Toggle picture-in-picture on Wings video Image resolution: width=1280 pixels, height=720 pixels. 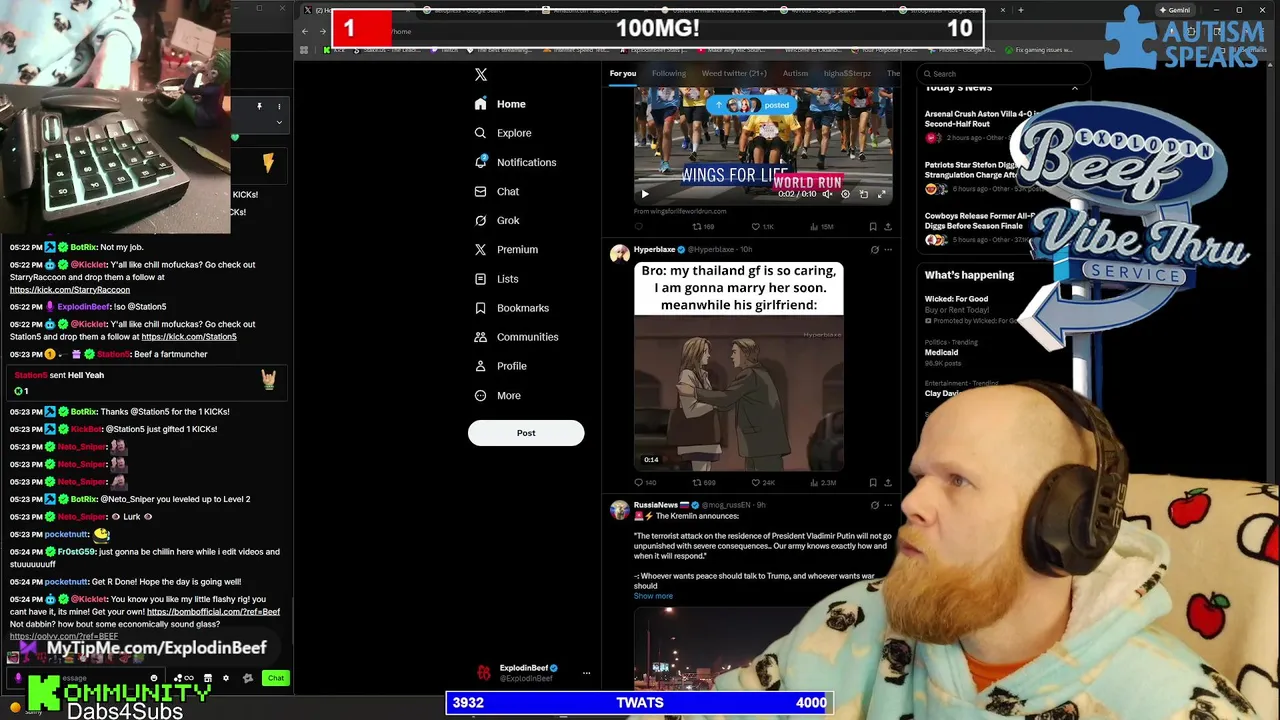(864, 194)
